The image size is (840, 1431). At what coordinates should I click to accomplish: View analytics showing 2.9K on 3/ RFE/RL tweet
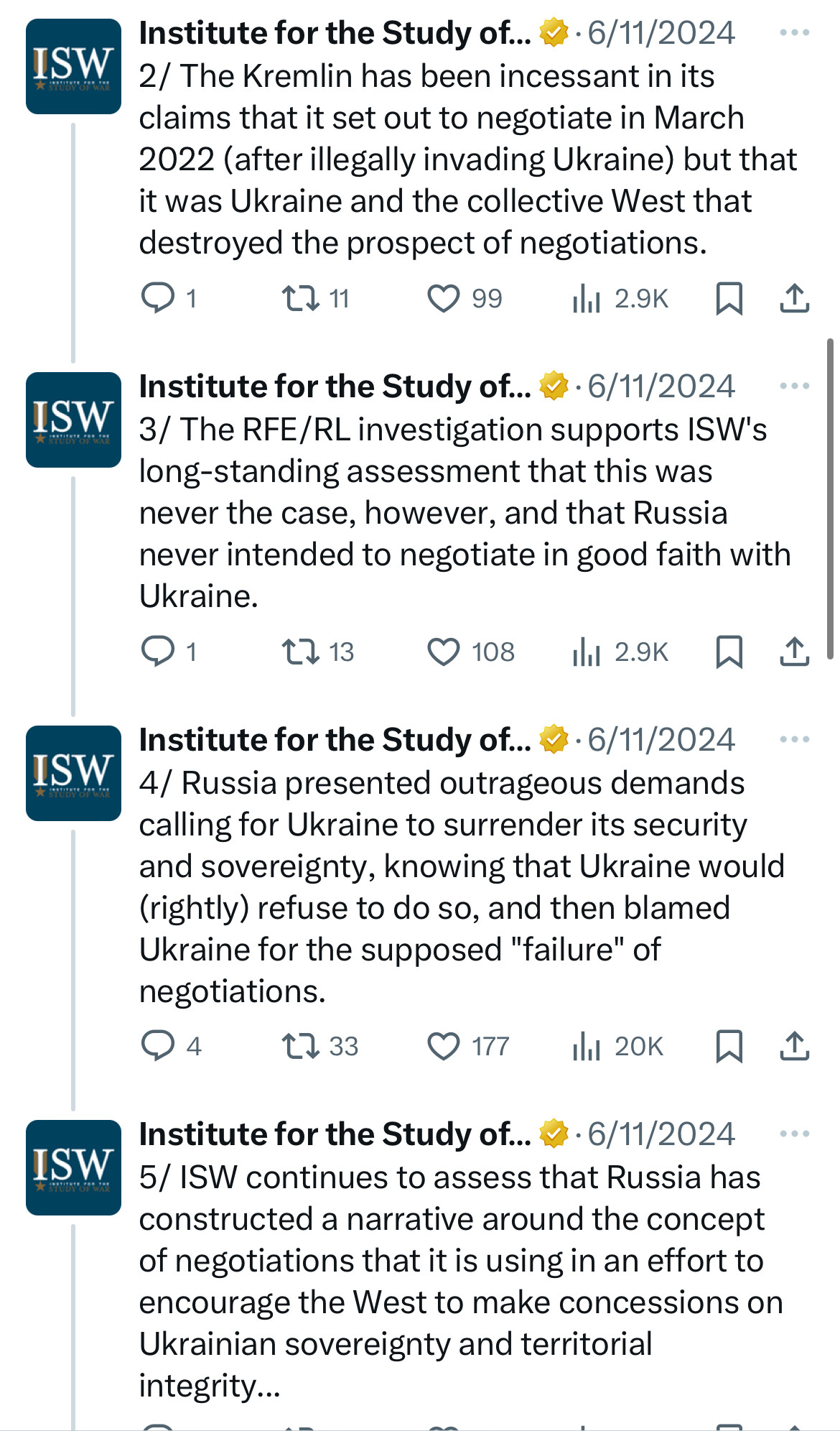coord(620,652)
